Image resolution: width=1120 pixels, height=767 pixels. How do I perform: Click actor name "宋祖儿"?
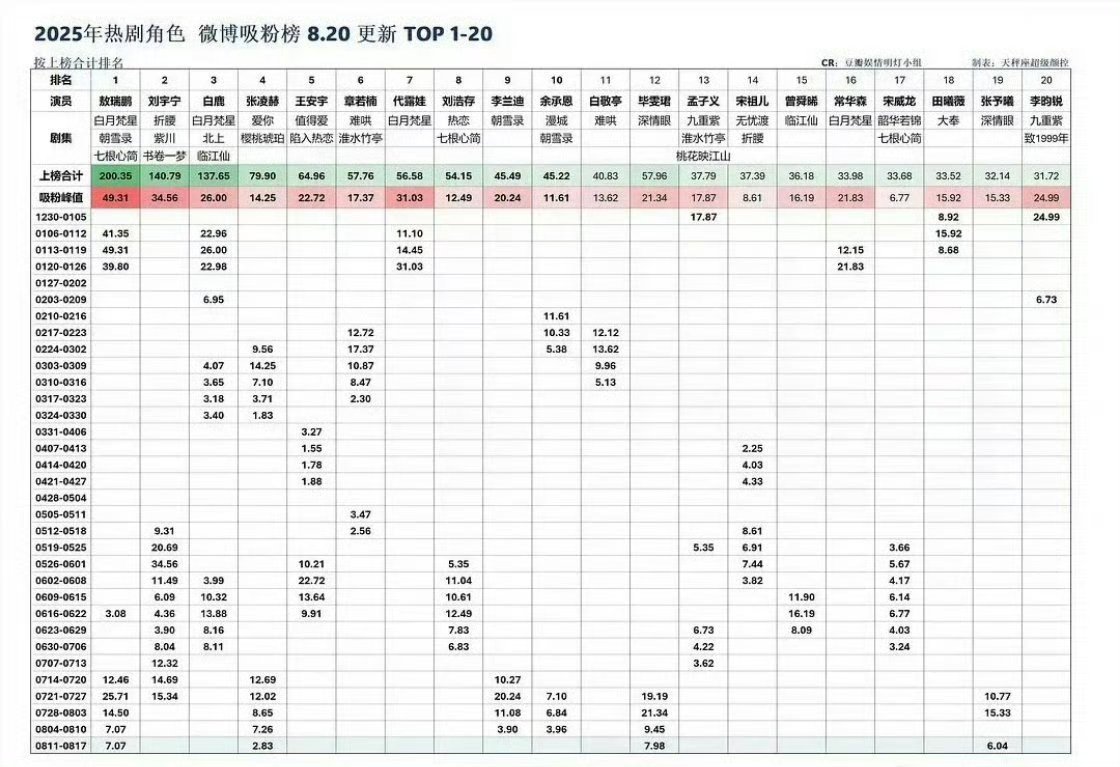coord(752,101)
